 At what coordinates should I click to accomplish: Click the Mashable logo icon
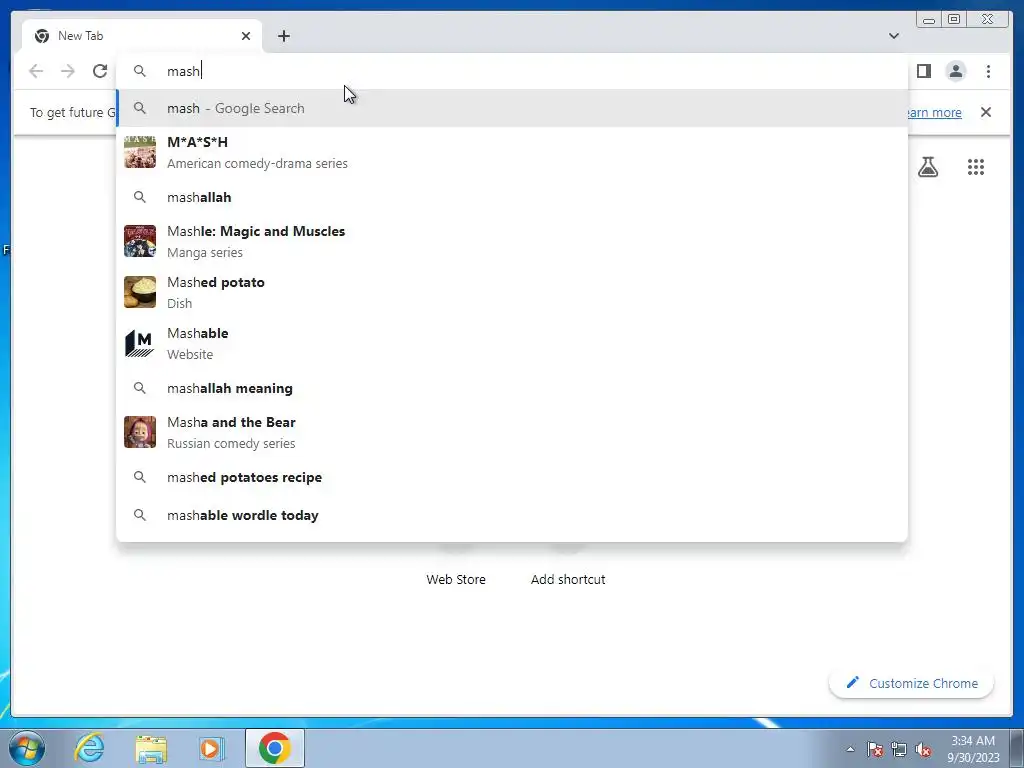click(x=140, y=343)
